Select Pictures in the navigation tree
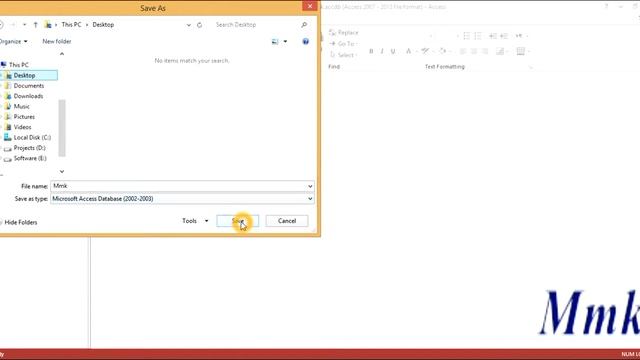 click(x=24, y=117)
